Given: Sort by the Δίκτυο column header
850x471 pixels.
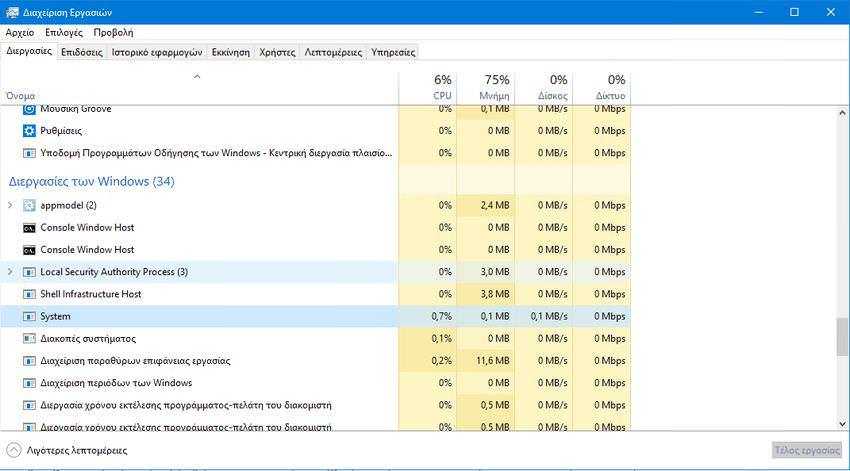Looking at the screenshot, I should tap(601, 87).
